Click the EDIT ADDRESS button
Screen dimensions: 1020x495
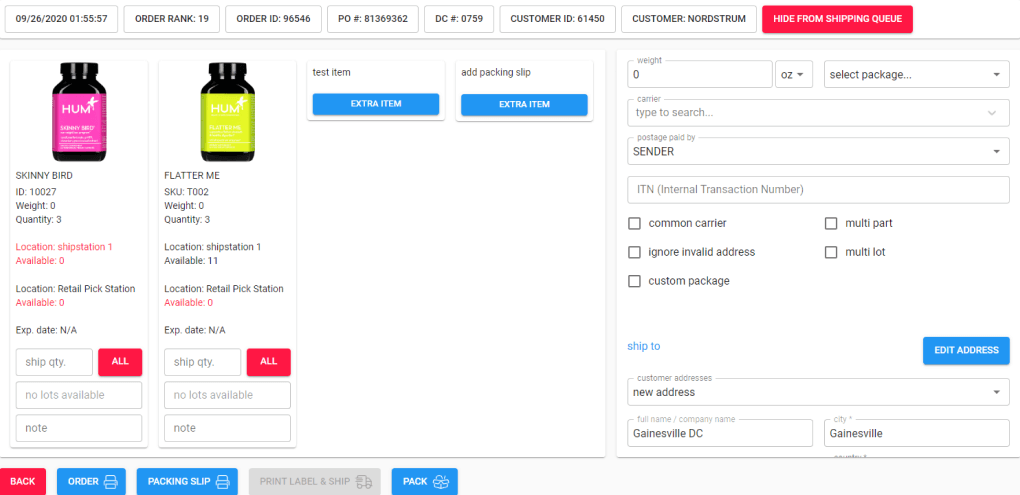[966, 350]
